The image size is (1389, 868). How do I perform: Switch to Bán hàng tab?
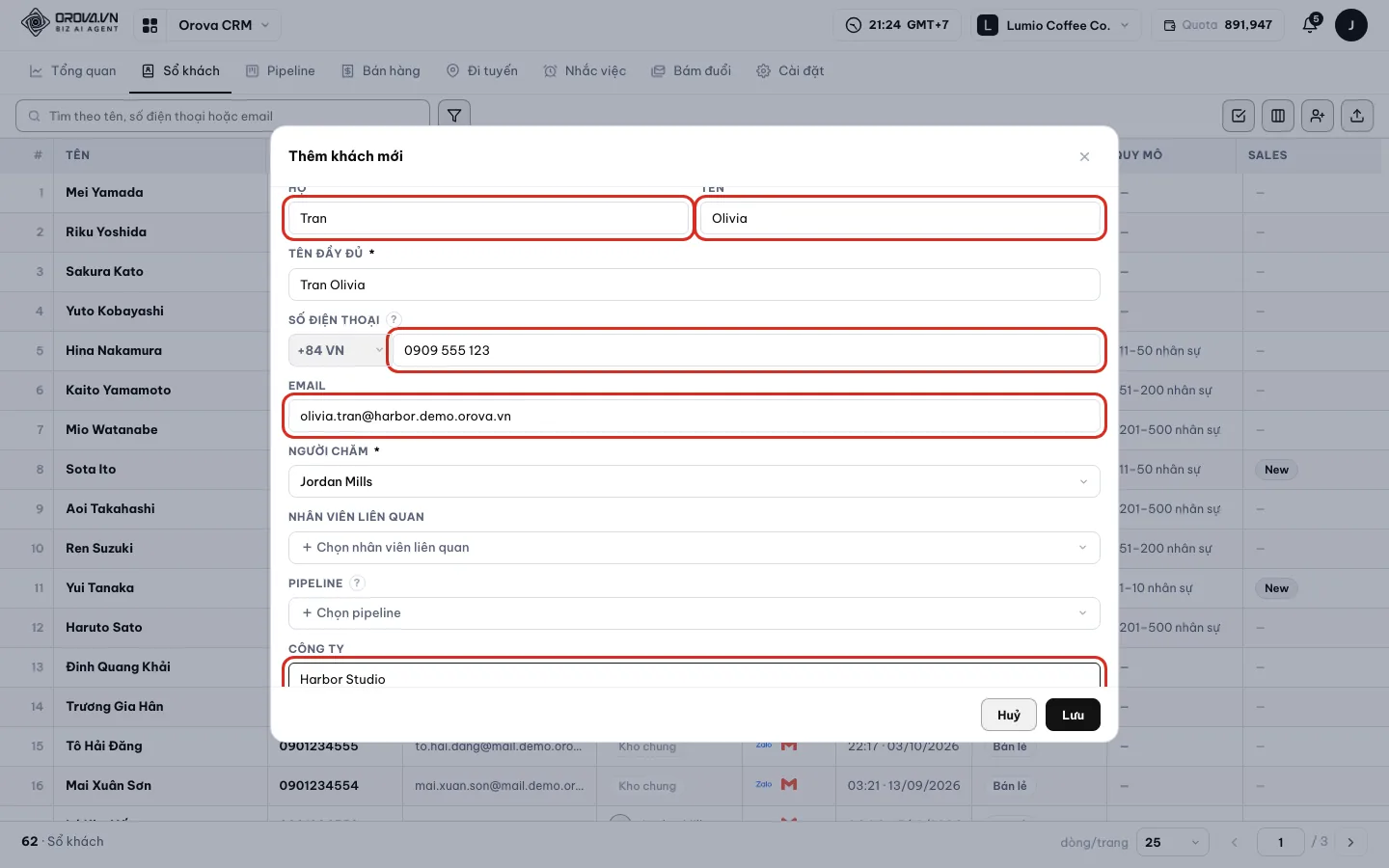click(381, 70)
